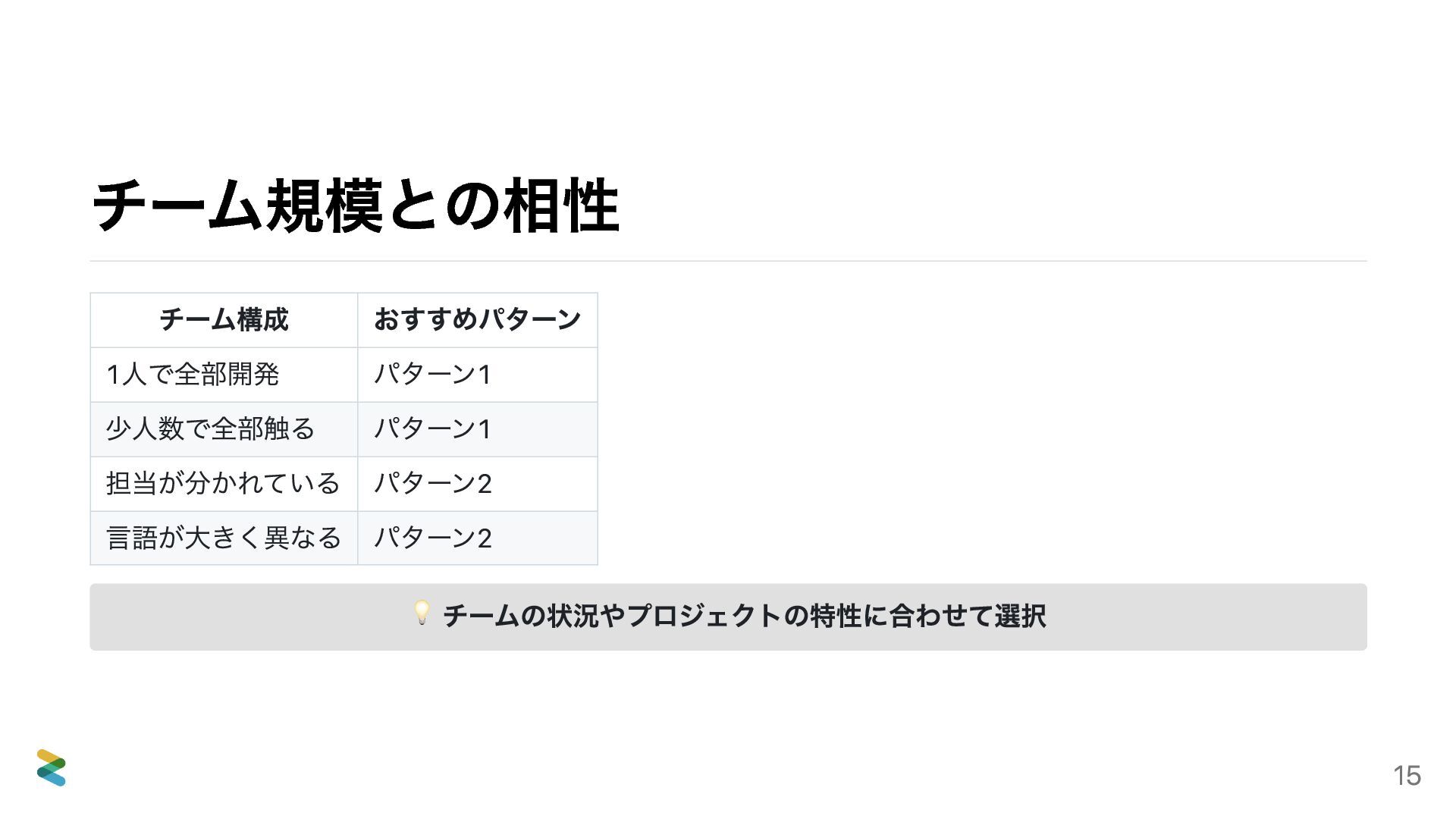
Task: Click the word 選択 in the callout
Action: tap(1021, 616)
